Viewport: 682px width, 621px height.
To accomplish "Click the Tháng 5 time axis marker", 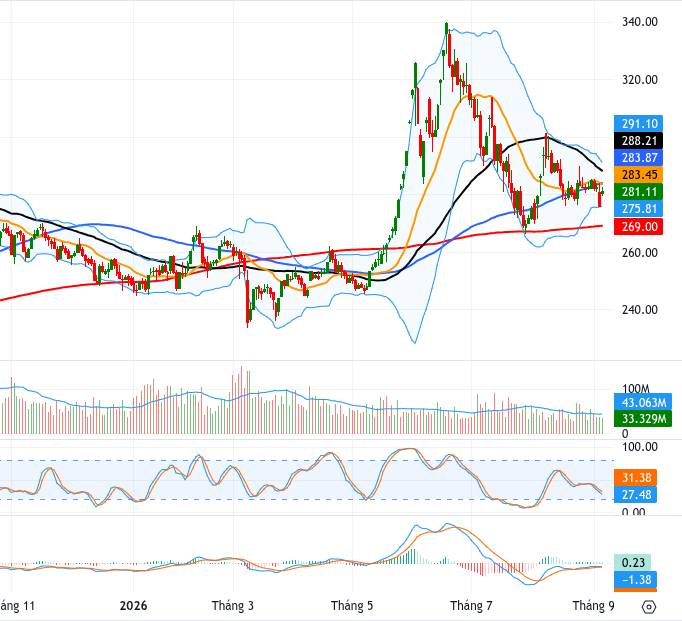I will point(352,606).
